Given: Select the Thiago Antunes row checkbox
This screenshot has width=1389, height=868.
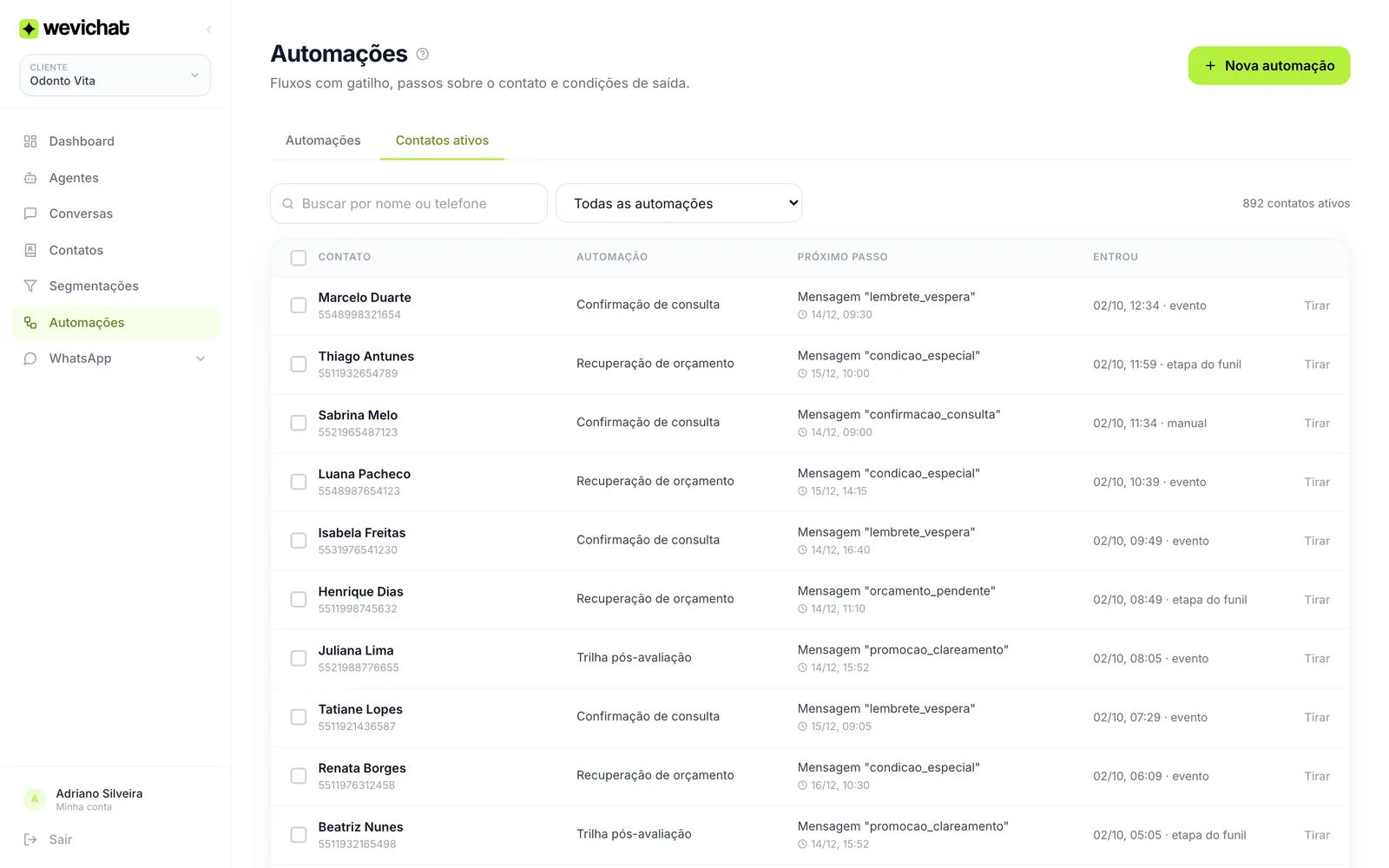Looking at the screenshot, I should pos(299,365).
